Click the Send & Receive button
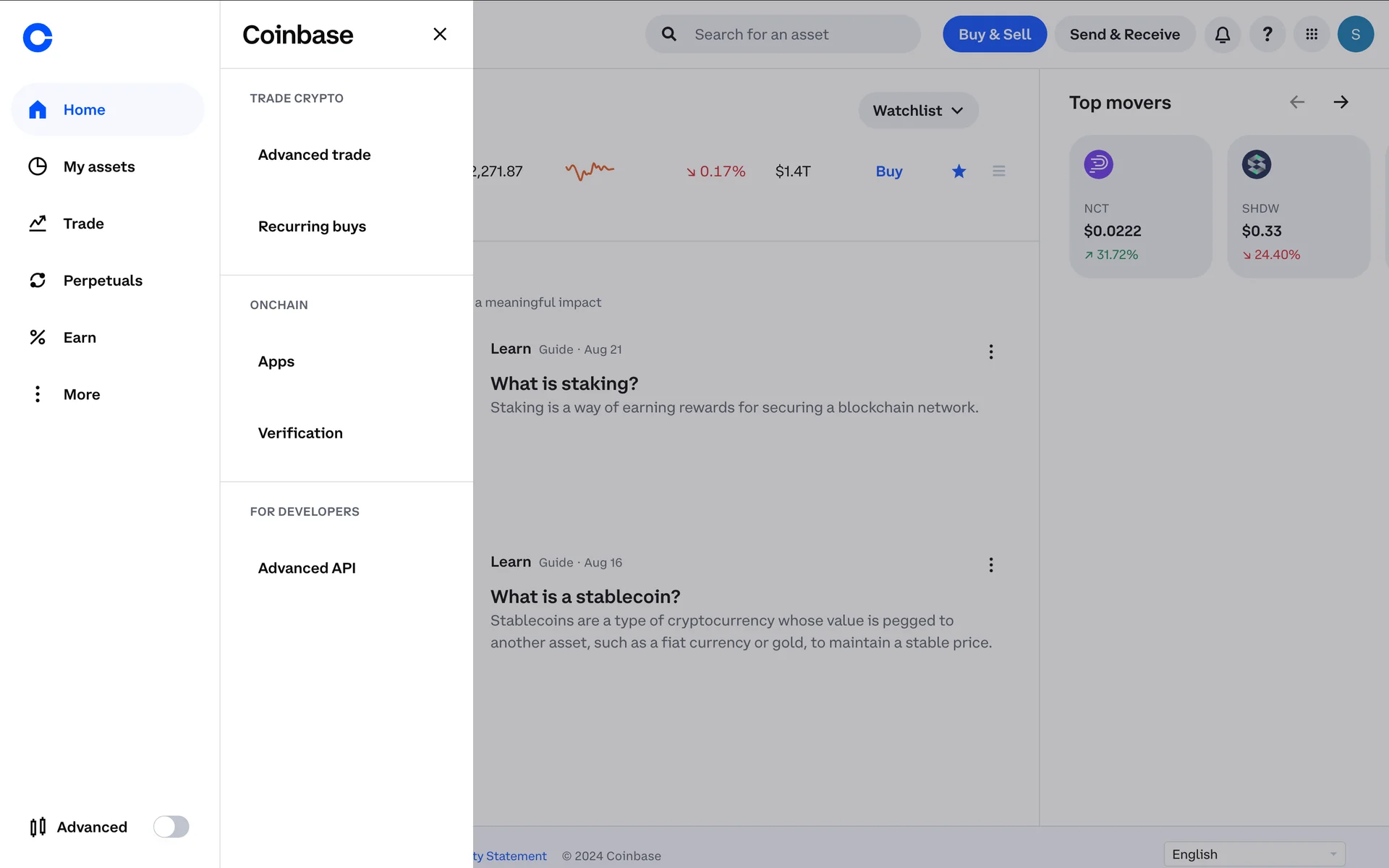 (x=1124, y=34)
